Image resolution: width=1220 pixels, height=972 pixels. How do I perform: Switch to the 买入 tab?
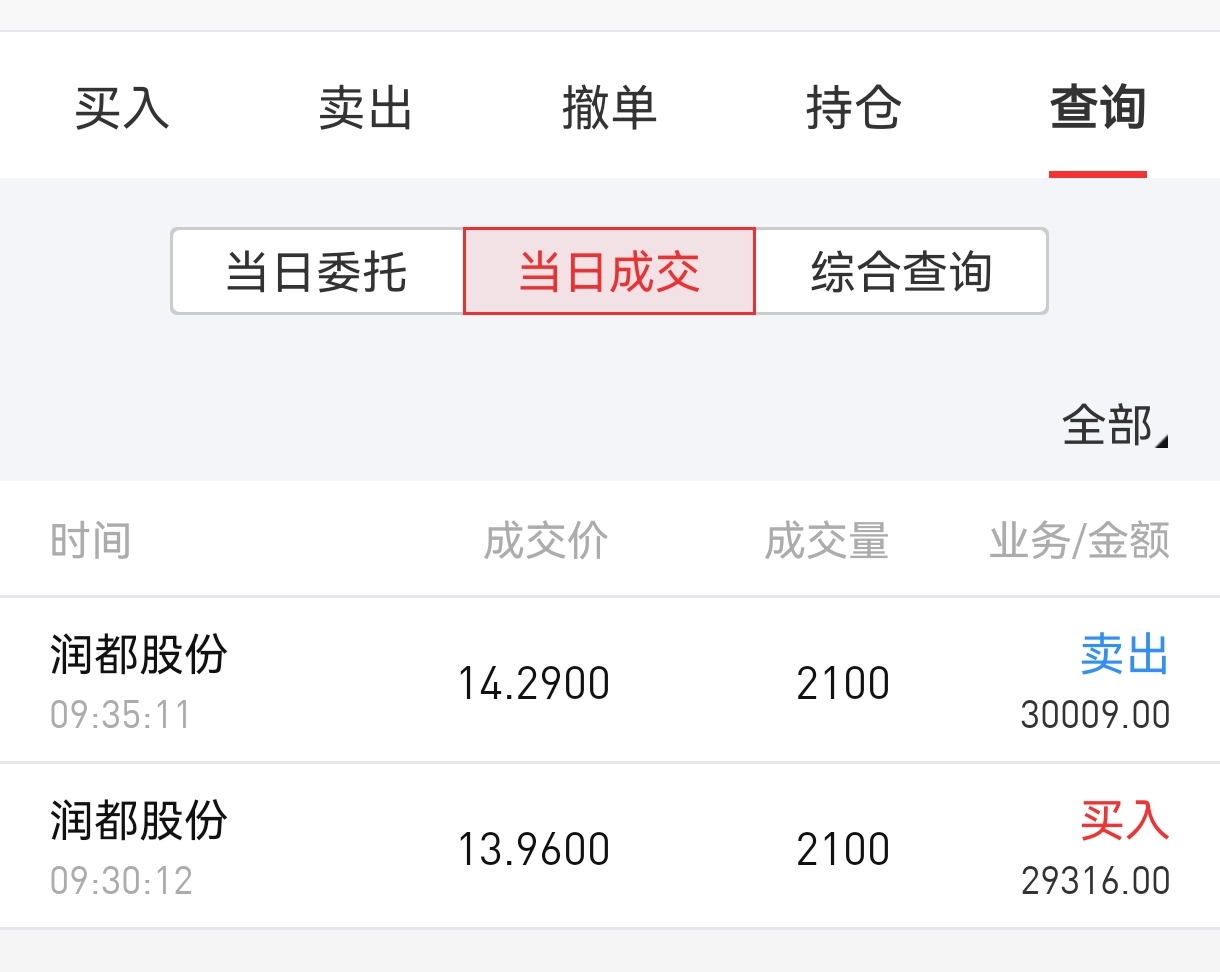pos(122,108)
